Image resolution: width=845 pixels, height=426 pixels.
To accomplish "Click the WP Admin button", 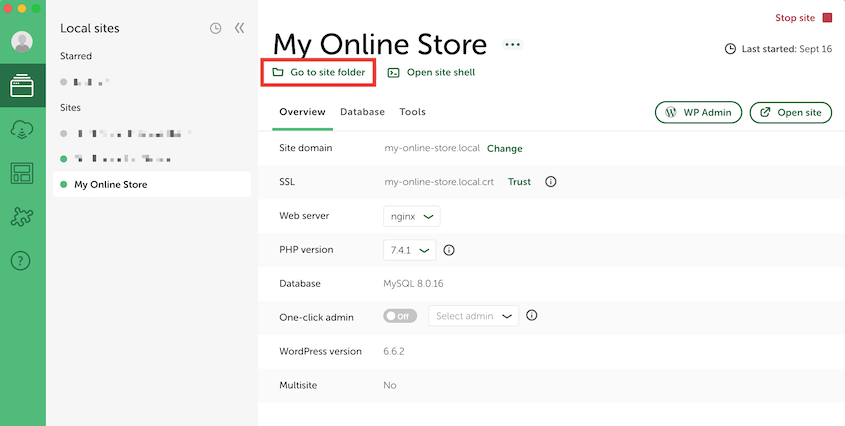I will click(698, 113).
